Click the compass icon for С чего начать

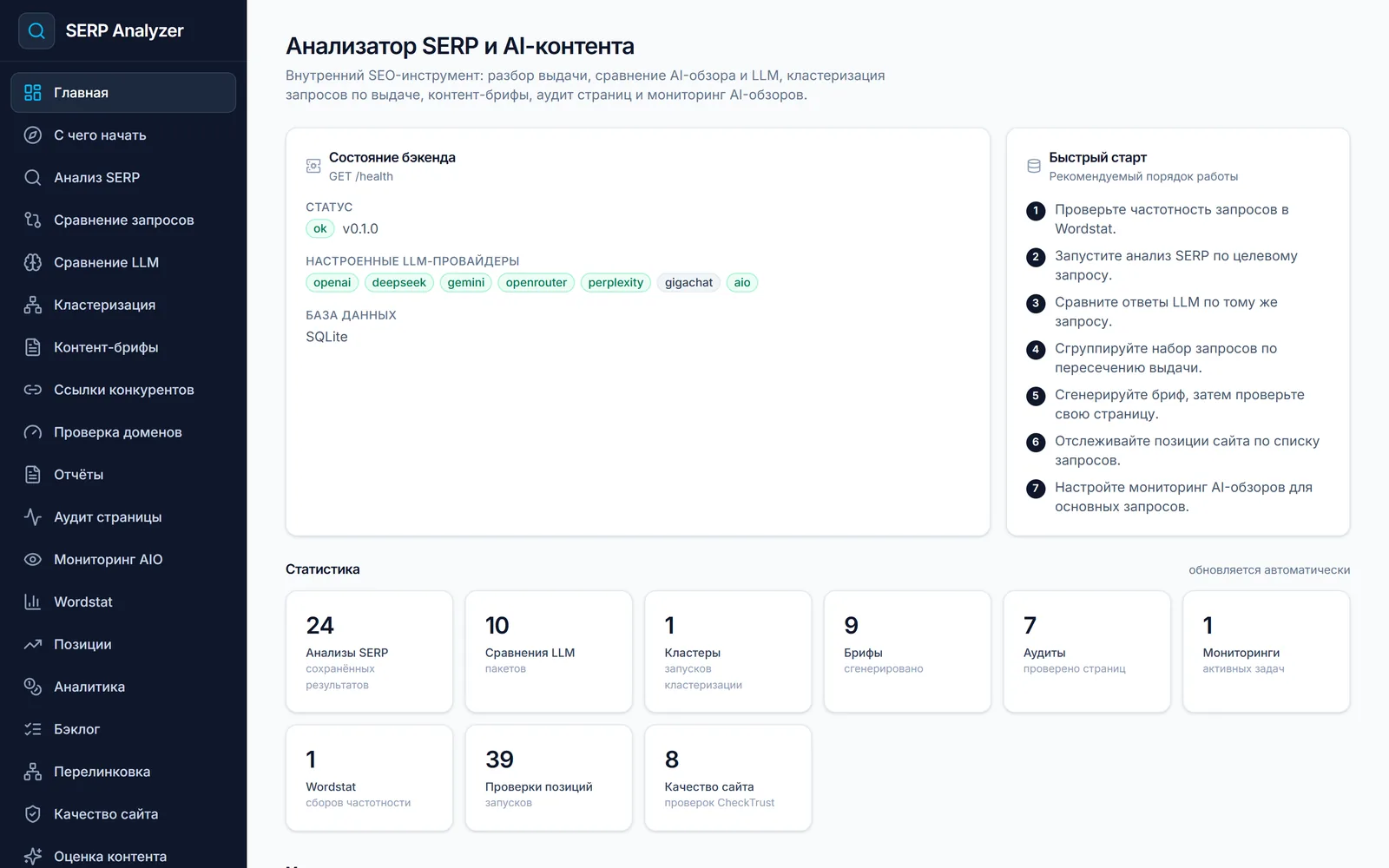tap(33, 135)
